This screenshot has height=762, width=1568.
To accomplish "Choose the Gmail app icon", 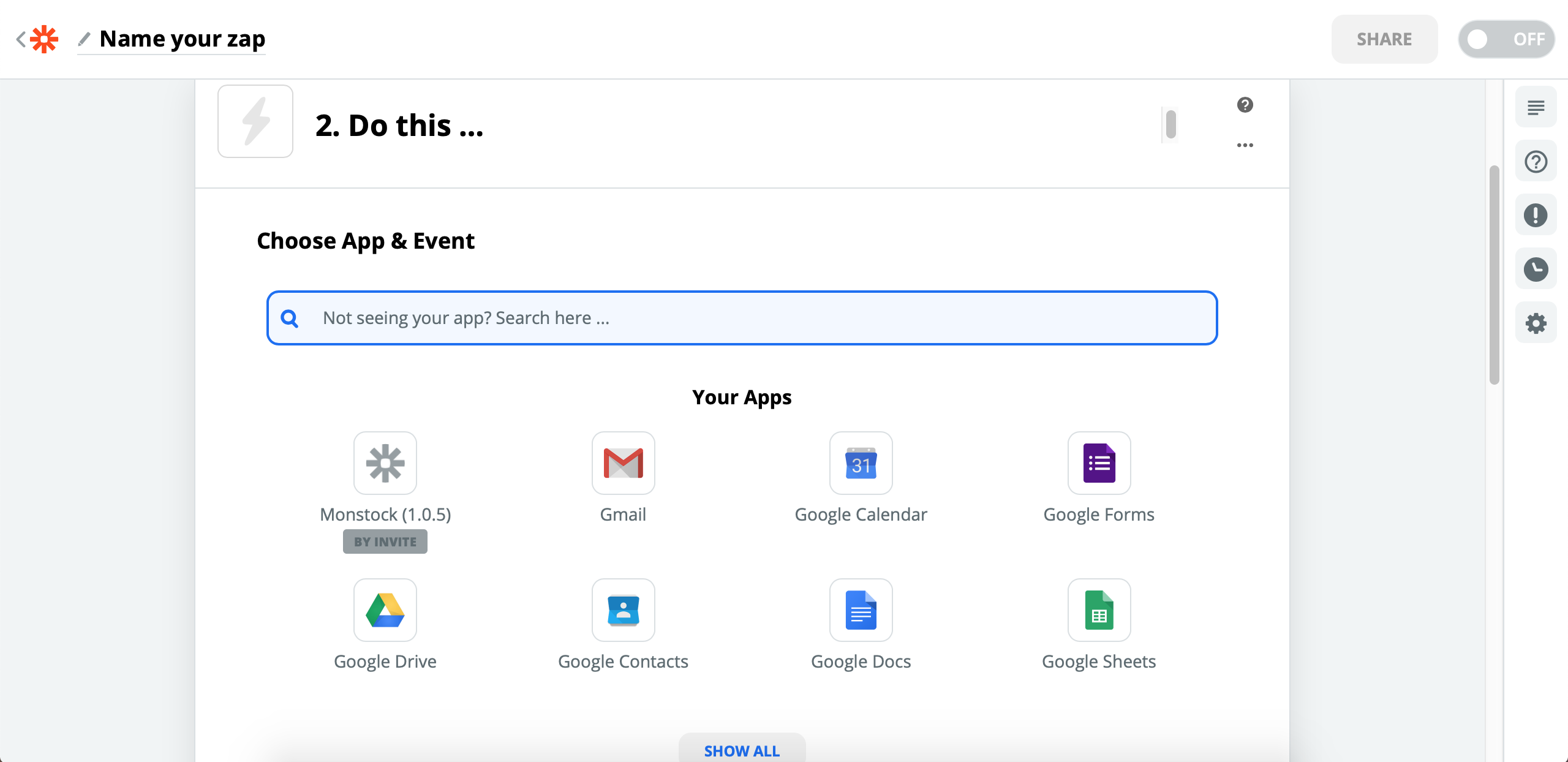I will tap(624, 463).
